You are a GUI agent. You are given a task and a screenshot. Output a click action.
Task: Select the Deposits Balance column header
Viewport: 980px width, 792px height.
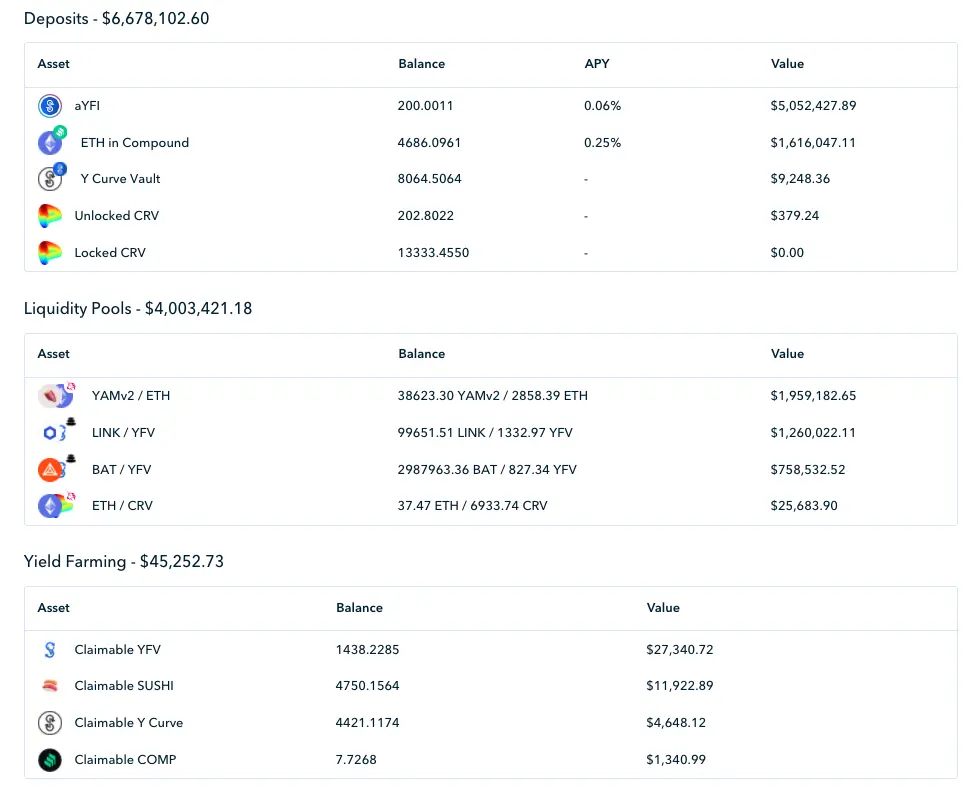421,64
